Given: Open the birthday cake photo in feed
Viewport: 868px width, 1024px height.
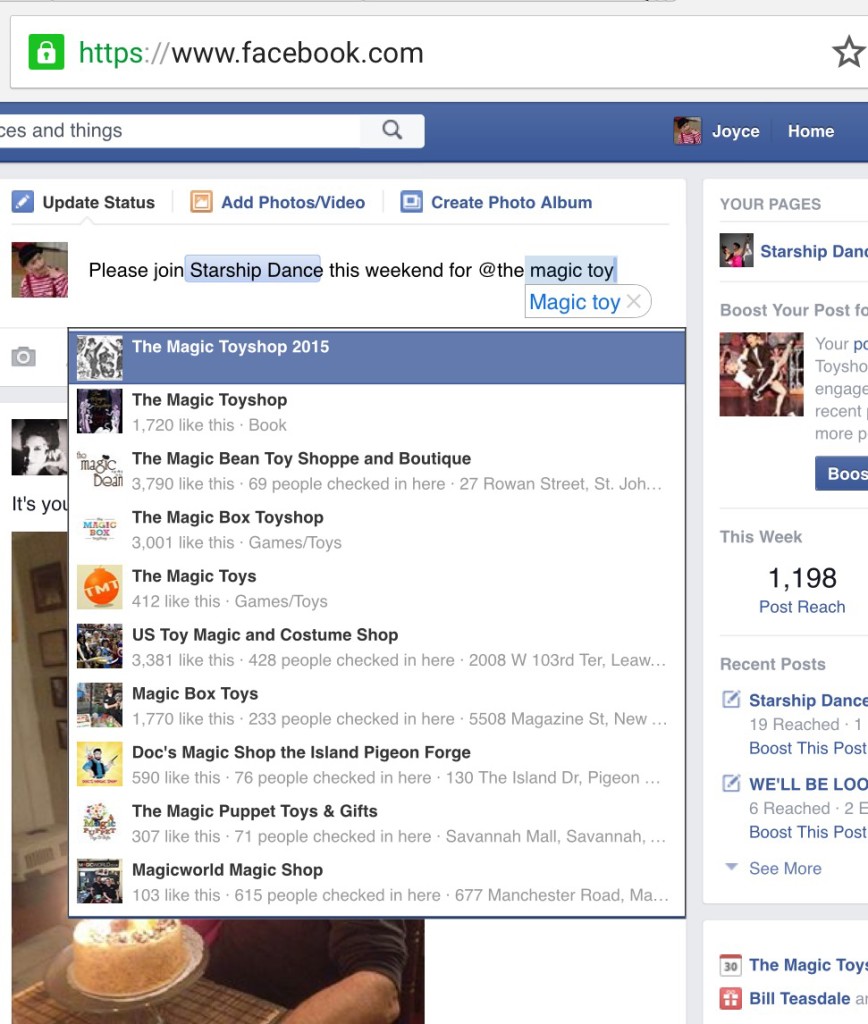Looking at the screenshot, I should point(218,970).
